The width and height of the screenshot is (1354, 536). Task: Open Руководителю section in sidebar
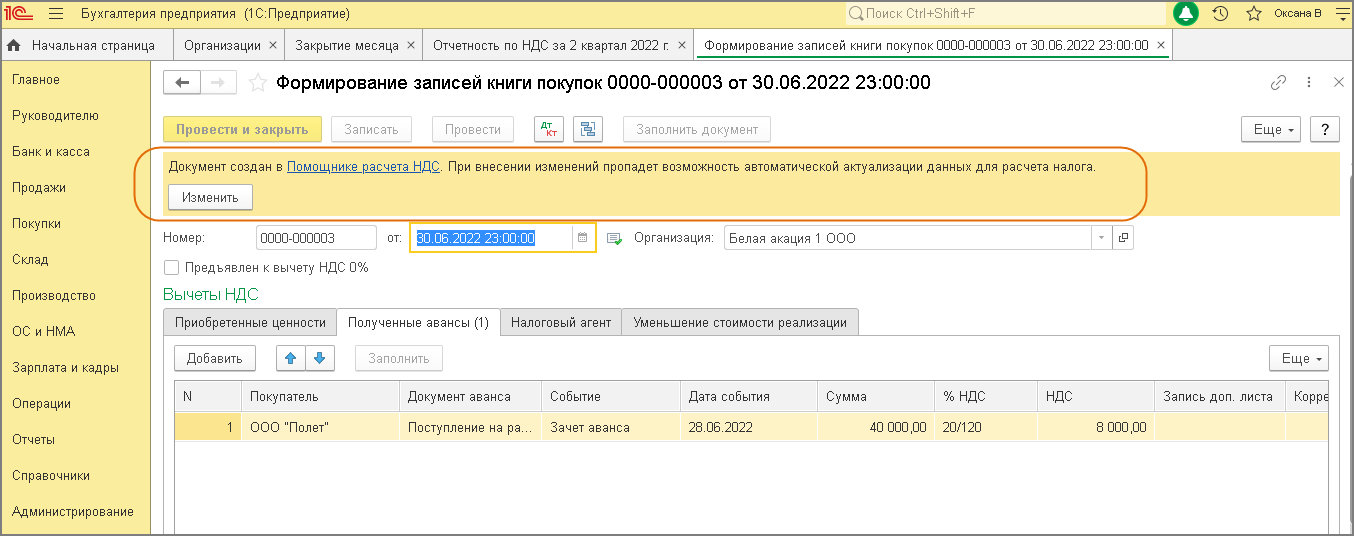[55, 116]
